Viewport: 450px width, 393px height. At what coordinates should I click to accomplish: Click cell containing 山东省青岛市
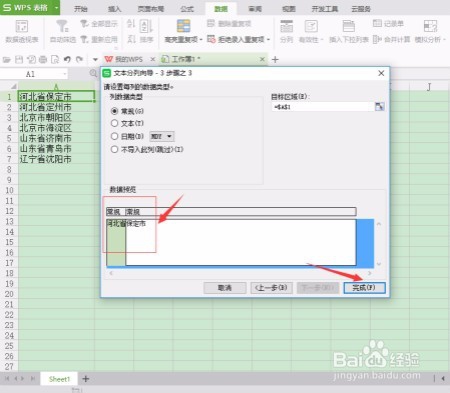pos(56,149)
